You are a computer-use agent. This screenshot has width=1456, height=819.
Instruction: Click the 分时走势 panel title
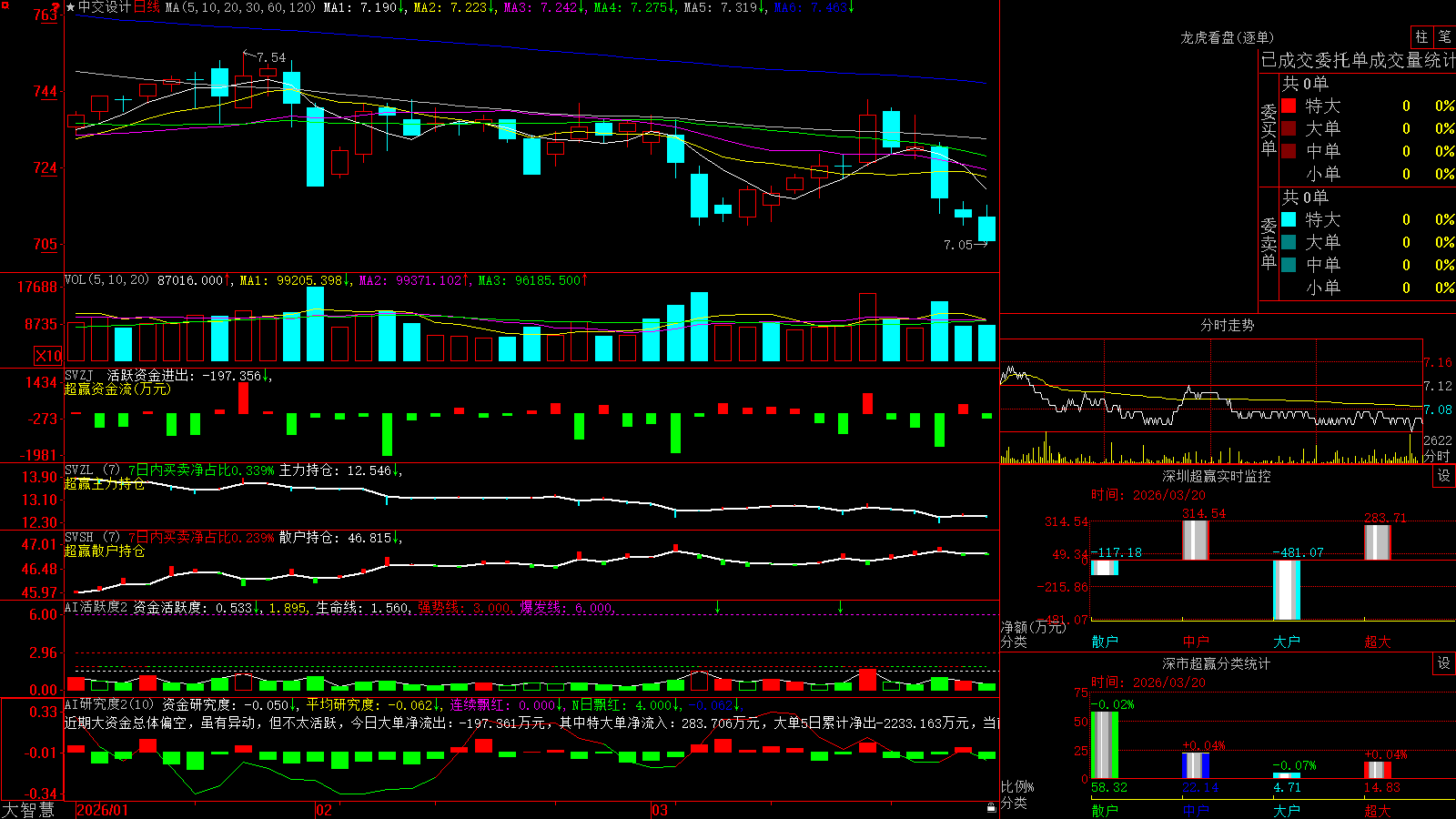tap(1228, 325)
